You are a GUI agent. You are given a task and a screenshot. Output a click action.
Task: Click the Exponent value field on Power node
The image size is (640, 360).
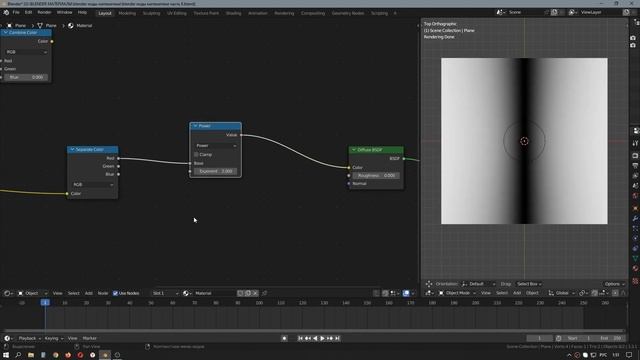(x=216, y=171)
